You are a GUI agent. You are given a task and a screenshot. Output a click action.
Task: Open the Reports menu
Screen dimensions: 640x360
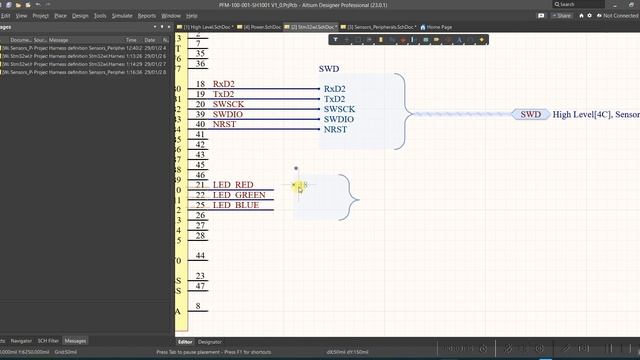pyautogui.click(x=147, y=16)
